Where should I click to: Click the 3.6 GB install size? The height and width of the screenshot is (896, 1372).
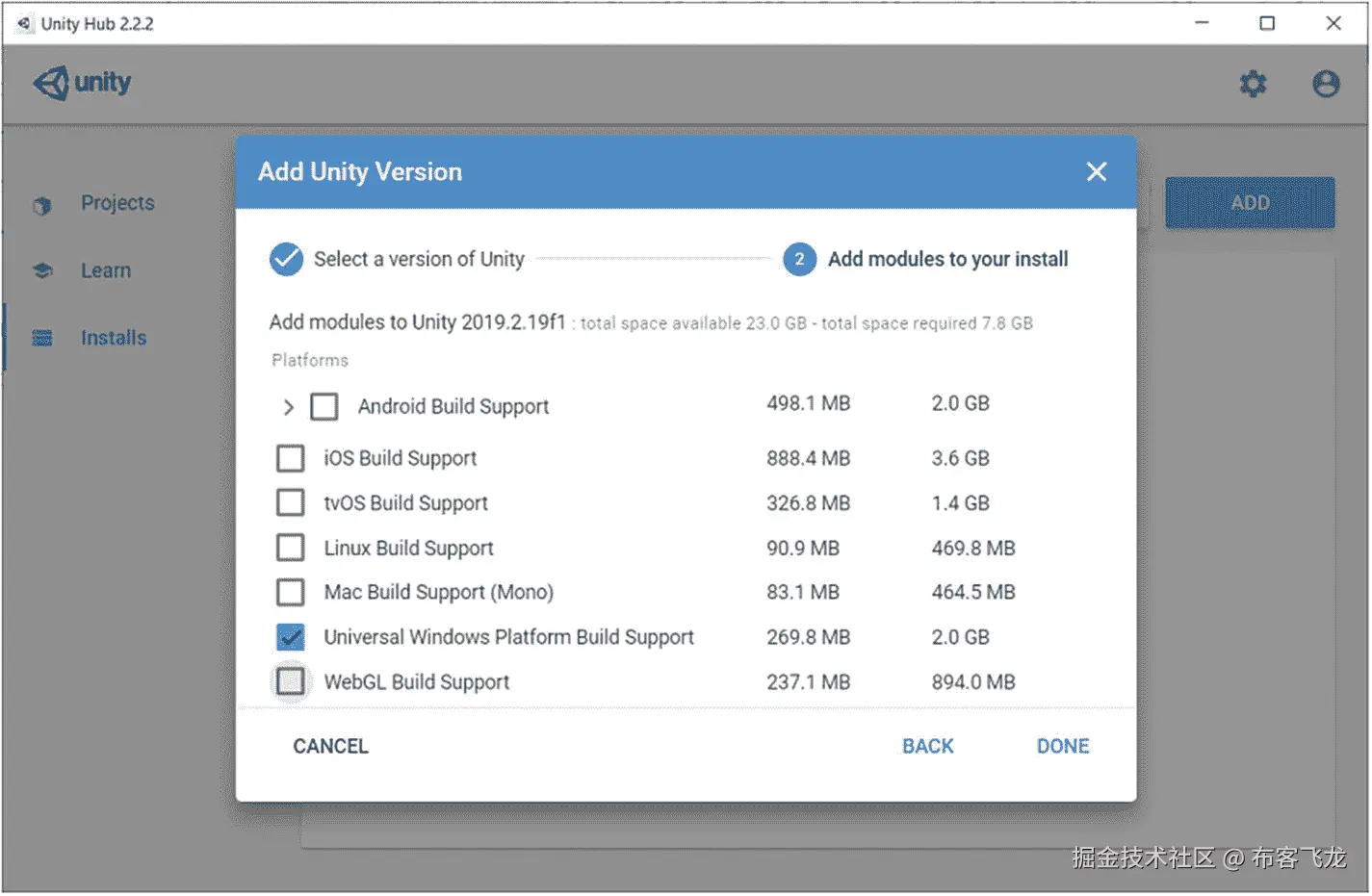[960, 458]
